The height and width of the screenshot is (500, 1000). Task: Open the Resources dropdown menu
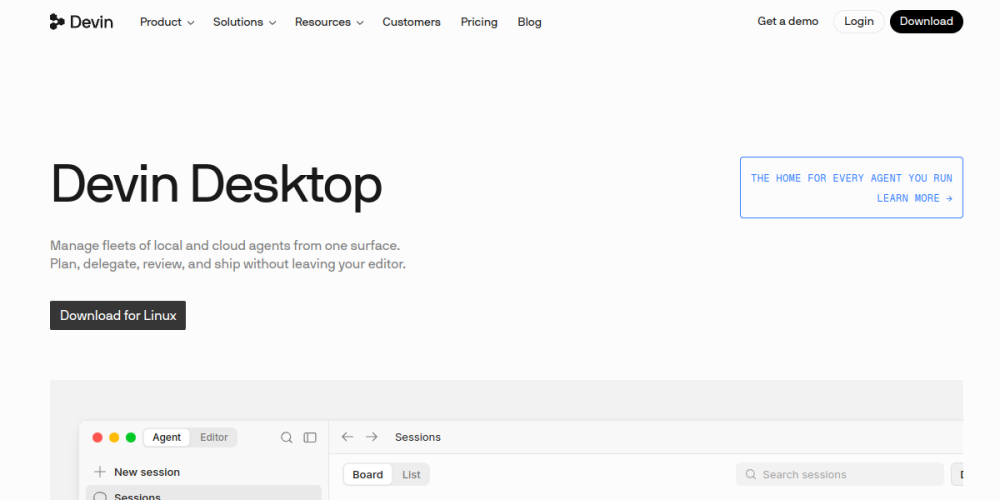point(329,22)
